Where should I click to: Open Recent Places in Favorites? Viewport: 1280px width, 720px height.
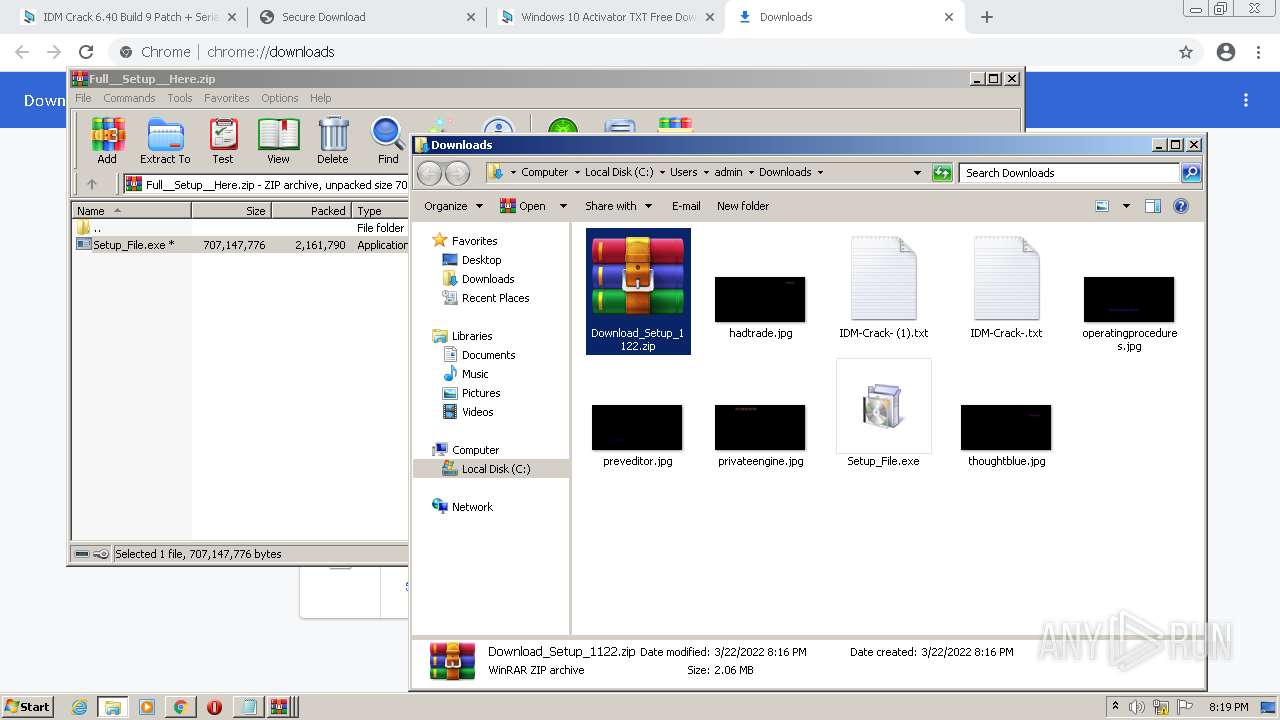486,298
